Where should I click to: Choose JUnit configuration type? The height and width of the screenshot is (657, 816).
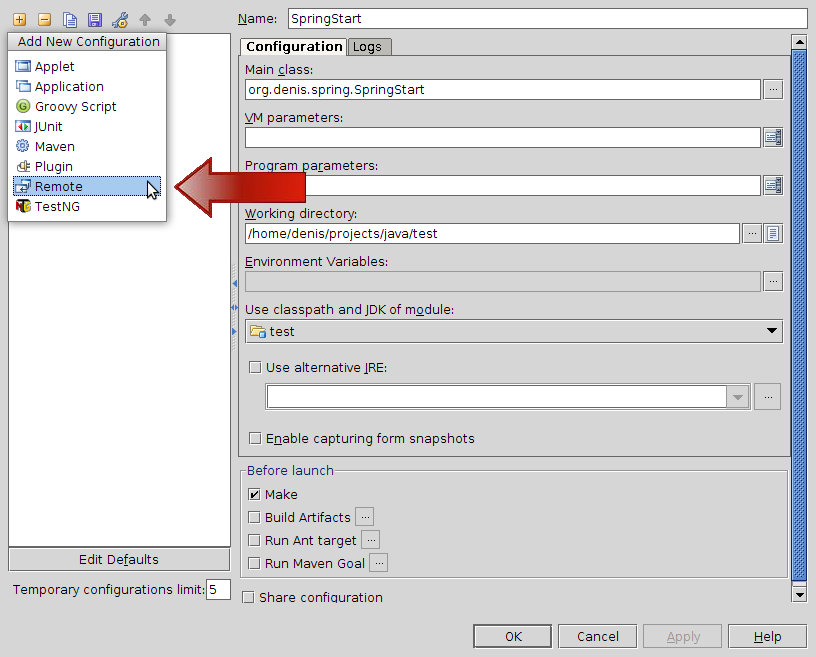click(87, 127)
